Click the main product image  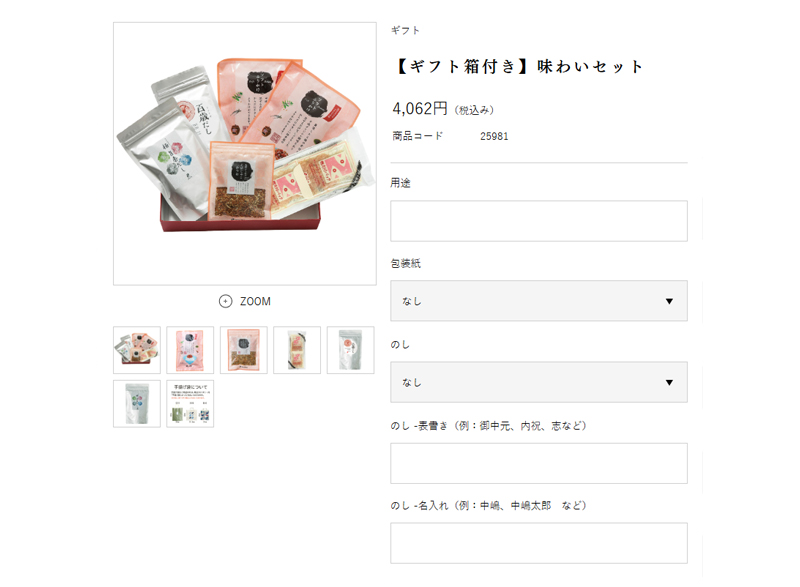[245, 154]
